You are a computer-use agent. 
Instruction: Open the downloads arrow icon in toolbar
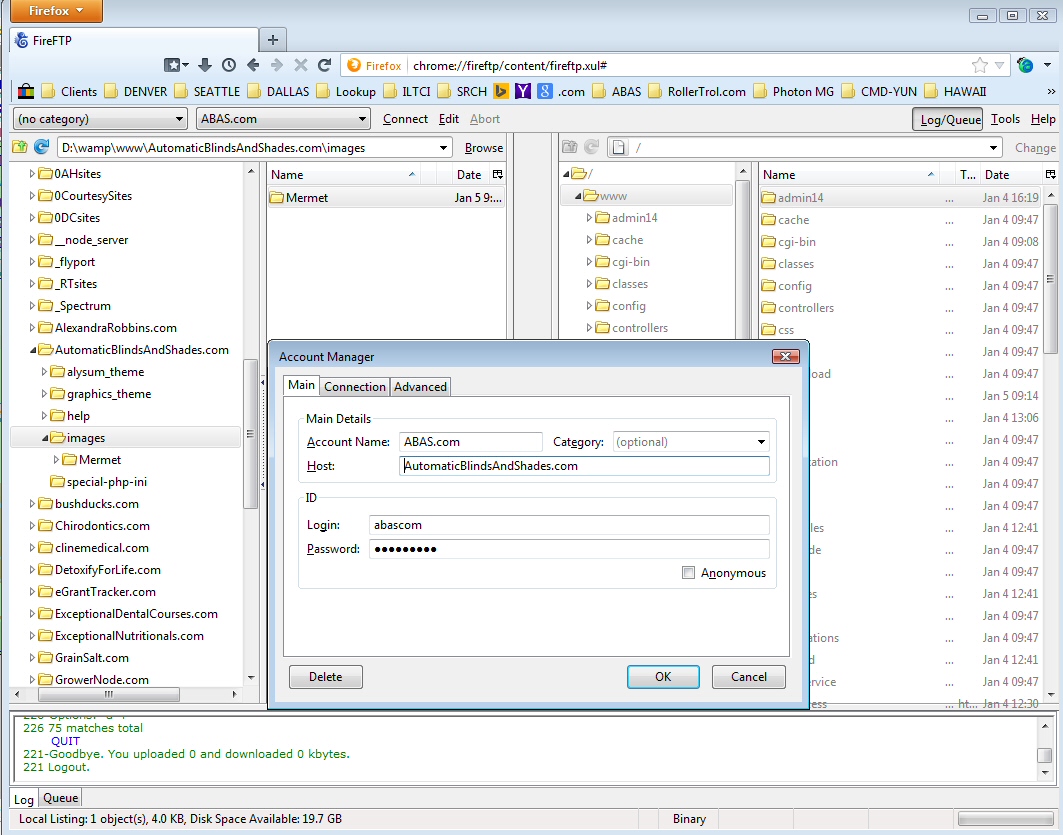point(205,65)
